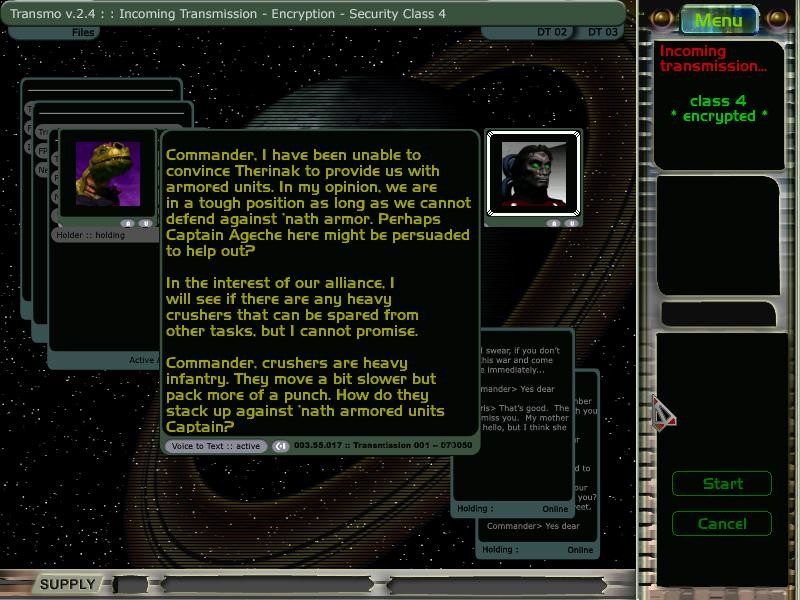This screenshot has height=600, width=800.
Task: Click the U button under alien portrait
Action: click(x=145, y=223)
